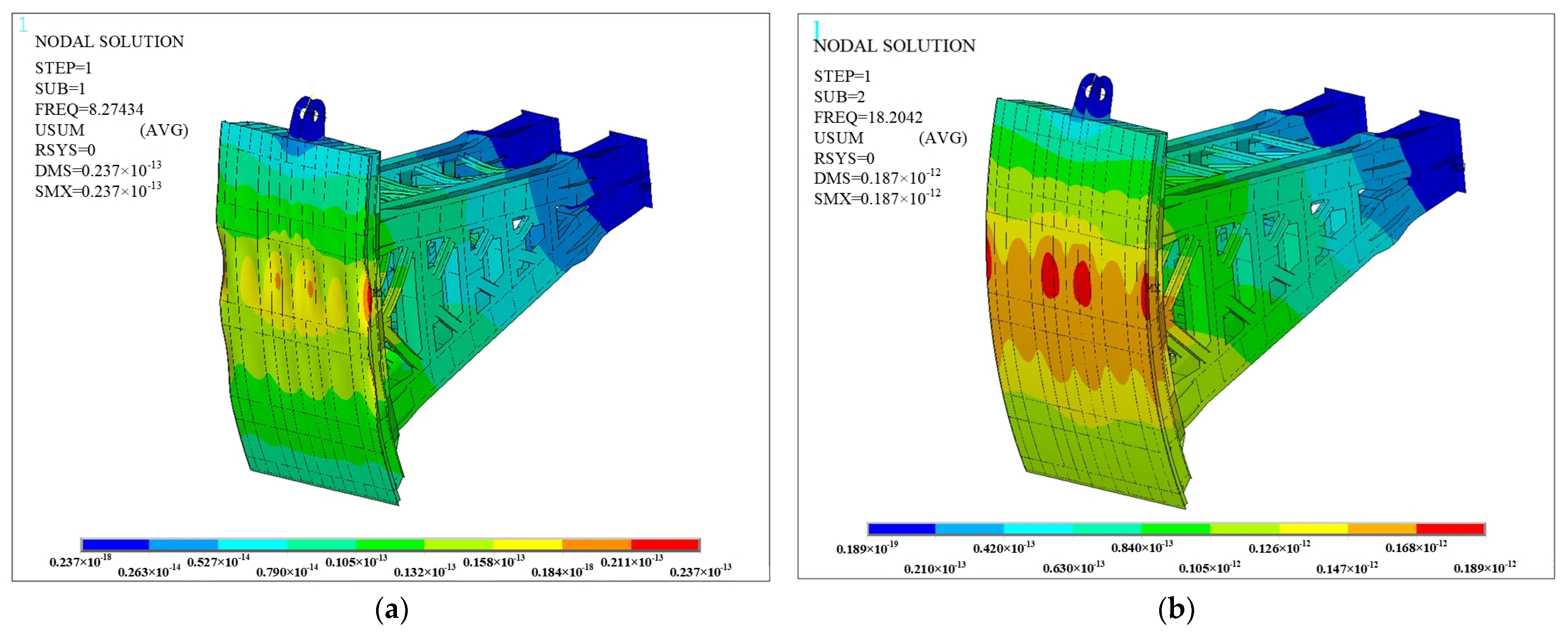This screenshot has height=633, width=1568.
Task: Select the orange swatch in legend (b)
Action: pyautogui.click(x=1382, y=528)
